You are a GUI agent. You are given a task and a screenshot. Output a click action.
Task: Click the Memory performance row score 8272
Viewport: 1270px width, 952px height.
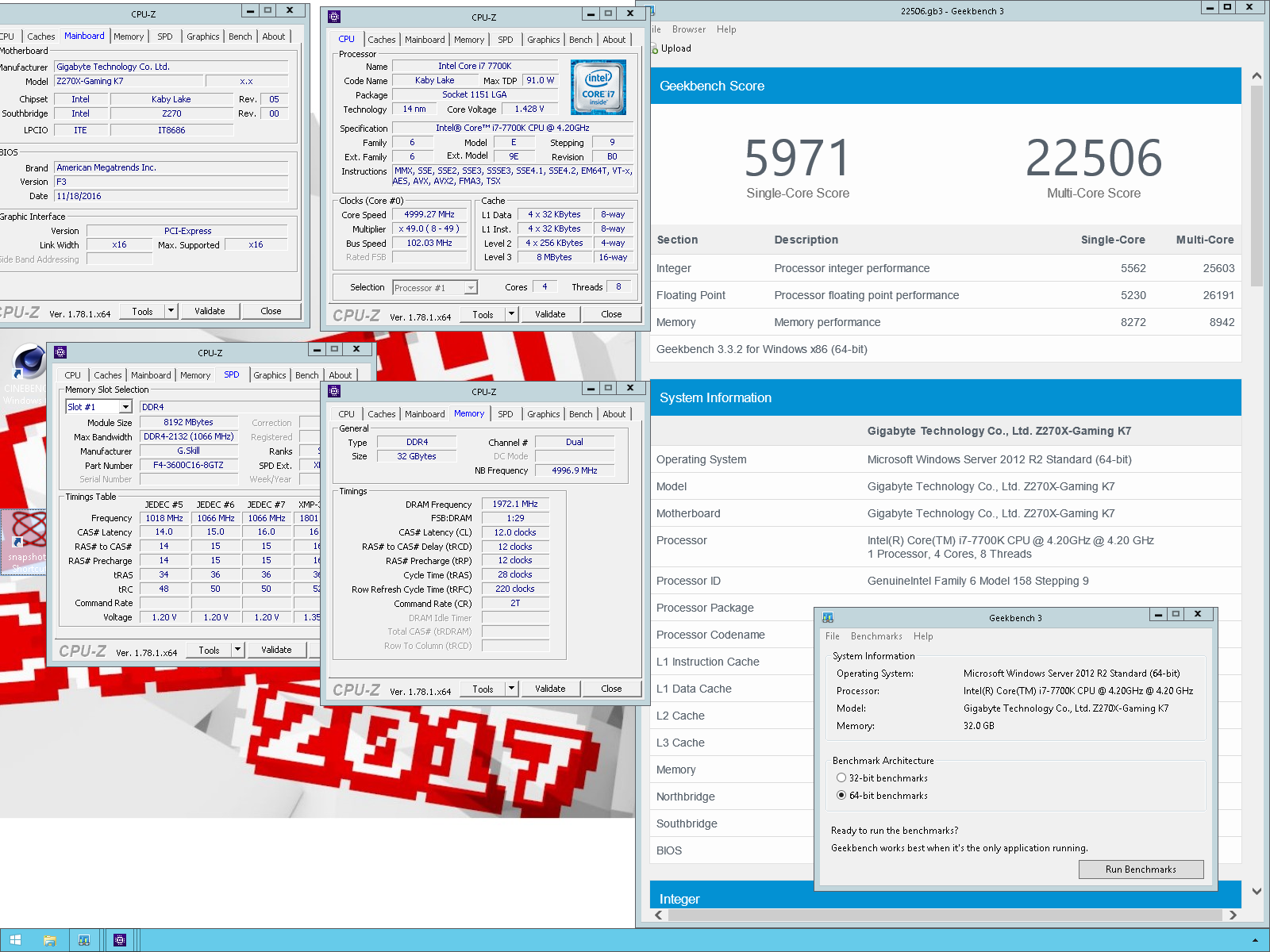(1133, 322)
